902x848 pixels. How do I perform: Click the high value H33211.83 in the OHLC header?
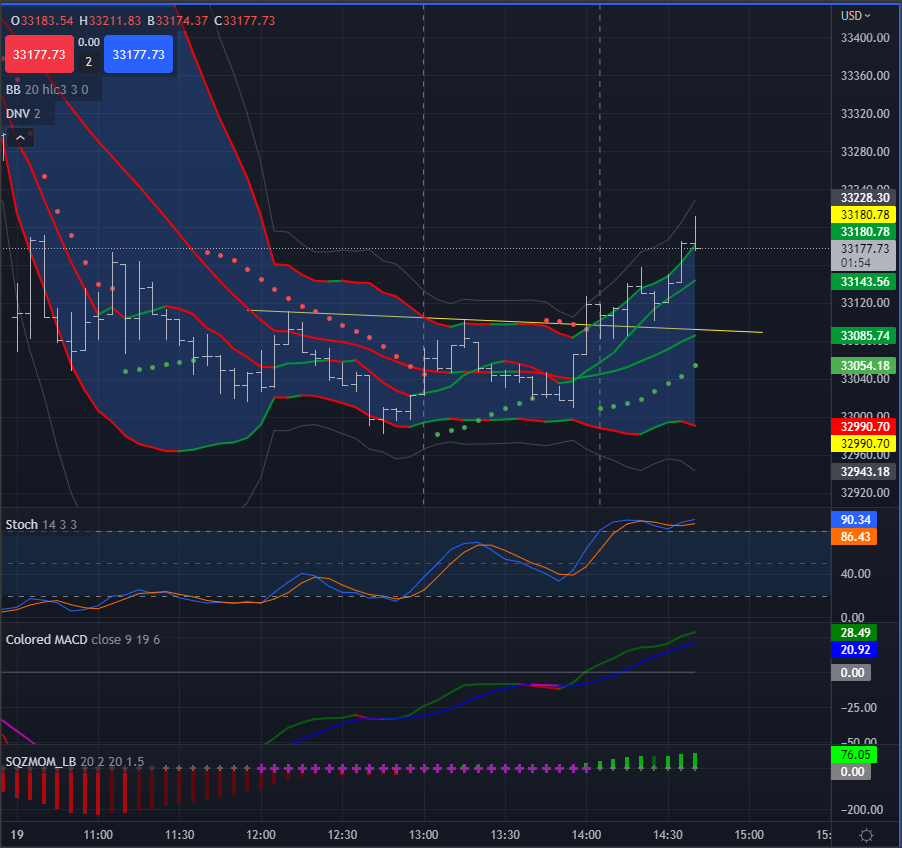[x=110, y=21]
